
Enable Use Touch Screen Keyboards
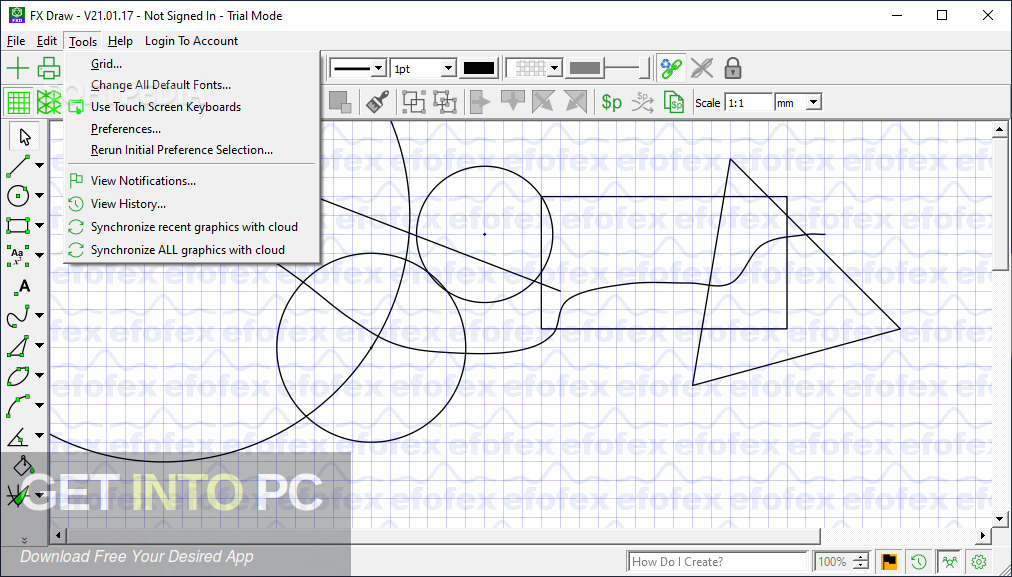point(165,107)
